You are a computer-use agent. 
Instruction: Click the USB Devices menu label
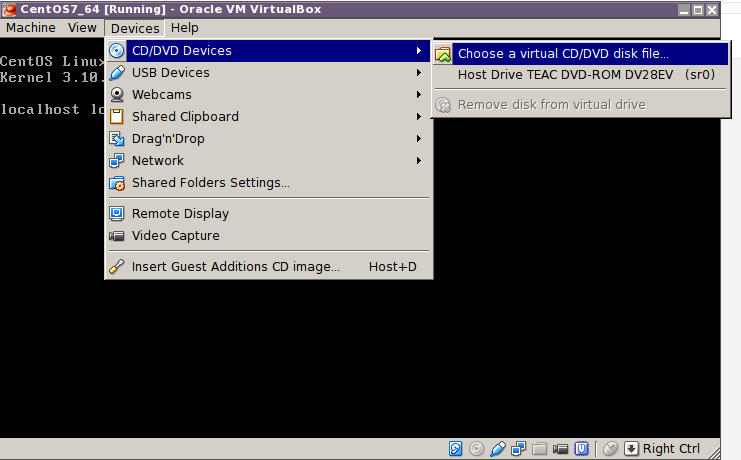(171, 73)
